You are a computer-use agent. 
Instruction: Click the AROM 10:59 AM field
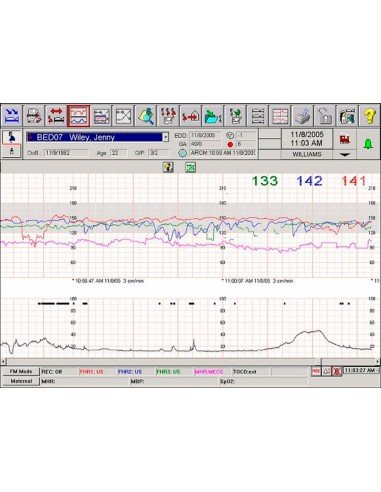click(223, 153)
